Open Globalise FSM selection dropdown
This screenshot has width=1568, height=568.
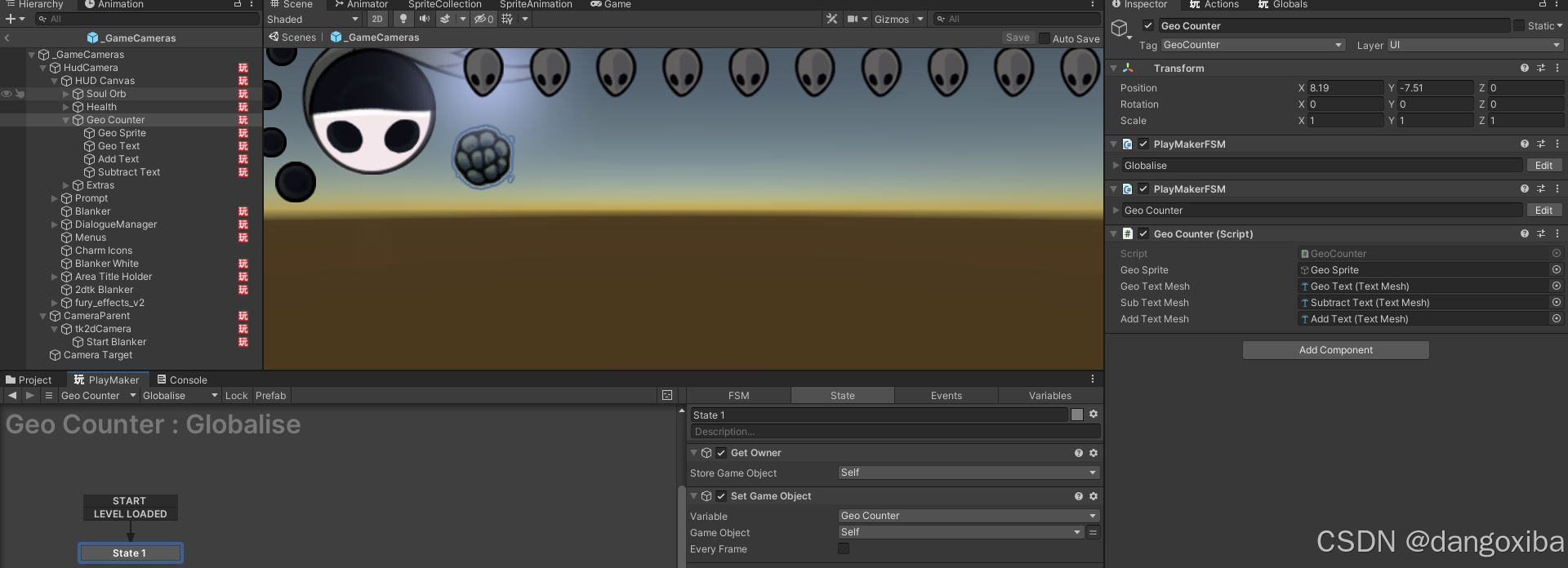click(x=180, y=396)
